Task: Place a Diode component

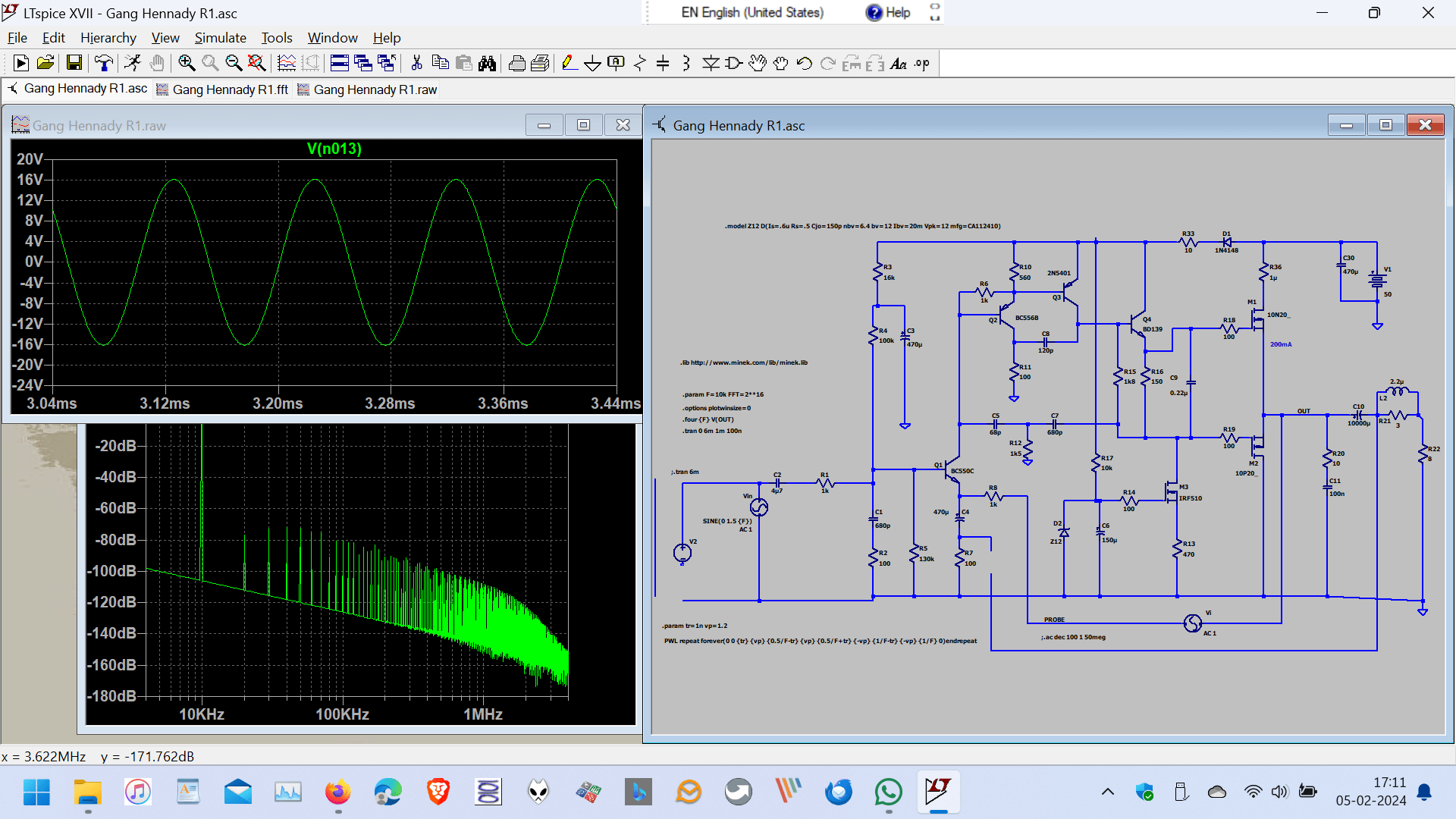Action: pyautogui.click(x=711, y=64)
